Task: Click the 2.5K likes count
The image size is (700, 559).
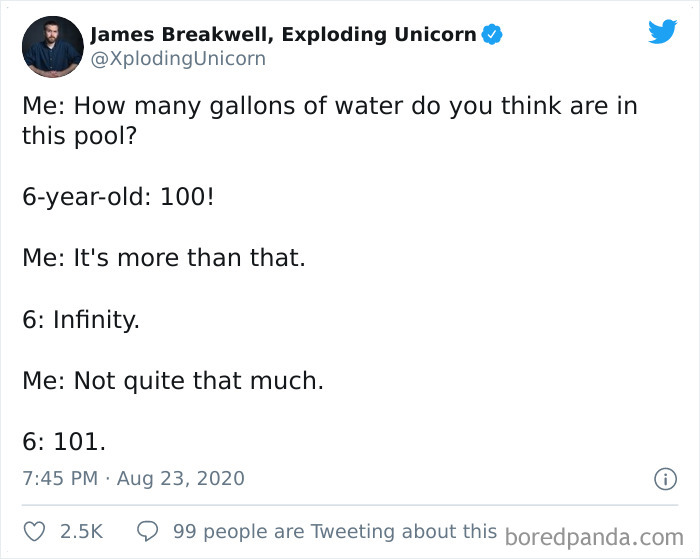Action: (x=81, y=532)
